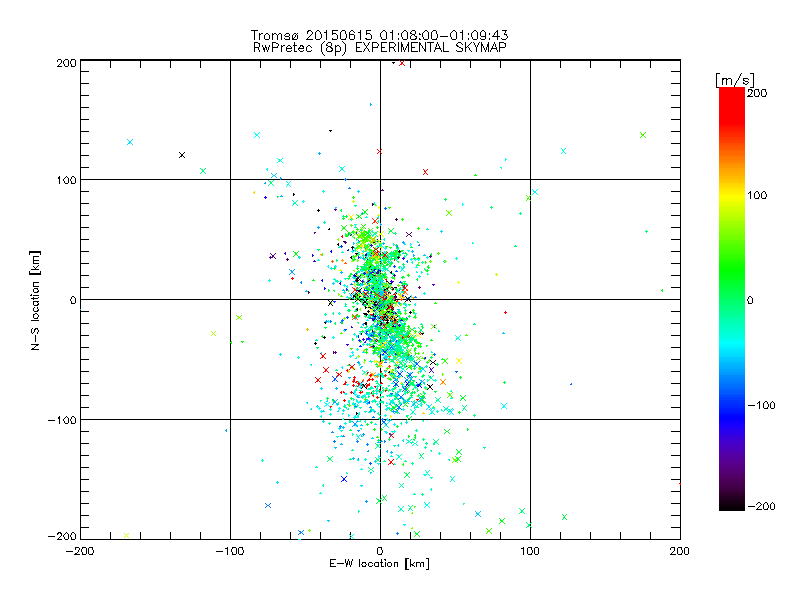Click the colorbar '0' value label
Viewport: 800px width, 600px height.
(750, 300)
